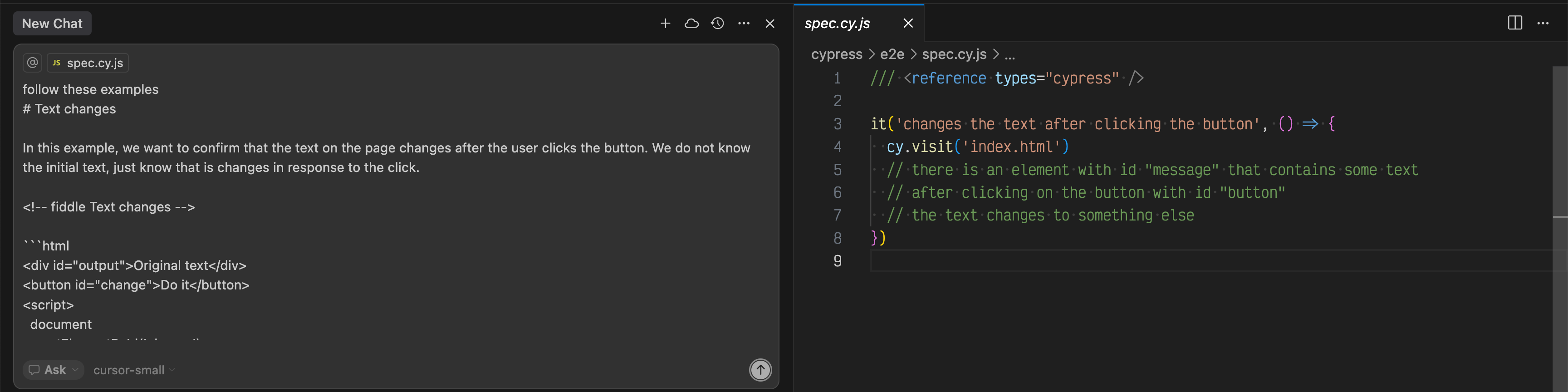Send the chat message with arrow button
The width and height of the screenshot is (1568, 392).
[x=760, y=369]
